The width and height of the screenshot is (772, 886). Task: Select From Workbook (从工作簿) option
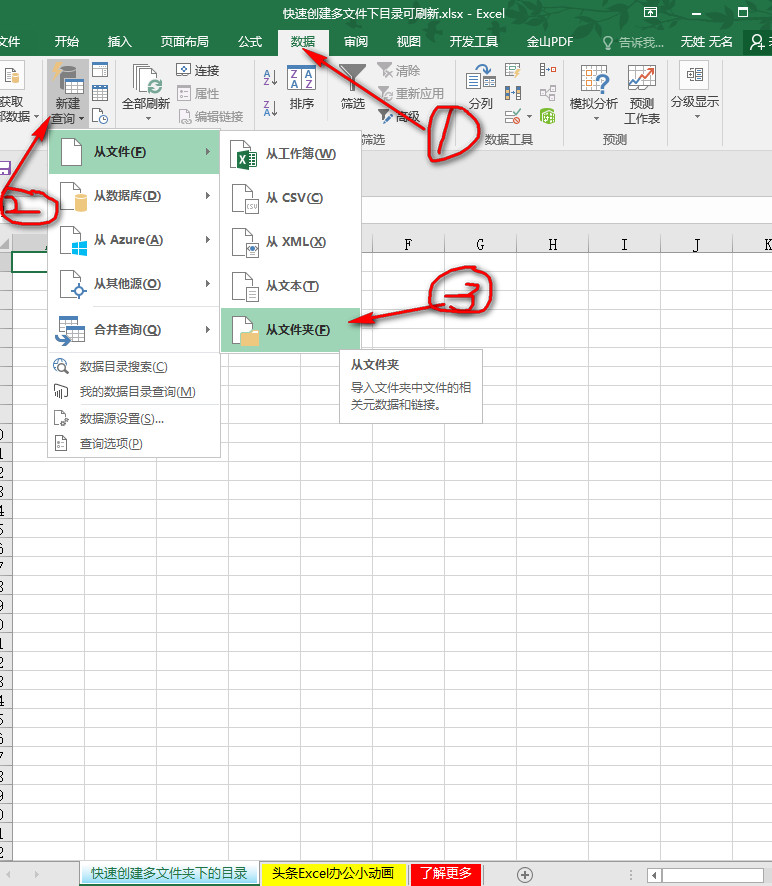[290, 154]
